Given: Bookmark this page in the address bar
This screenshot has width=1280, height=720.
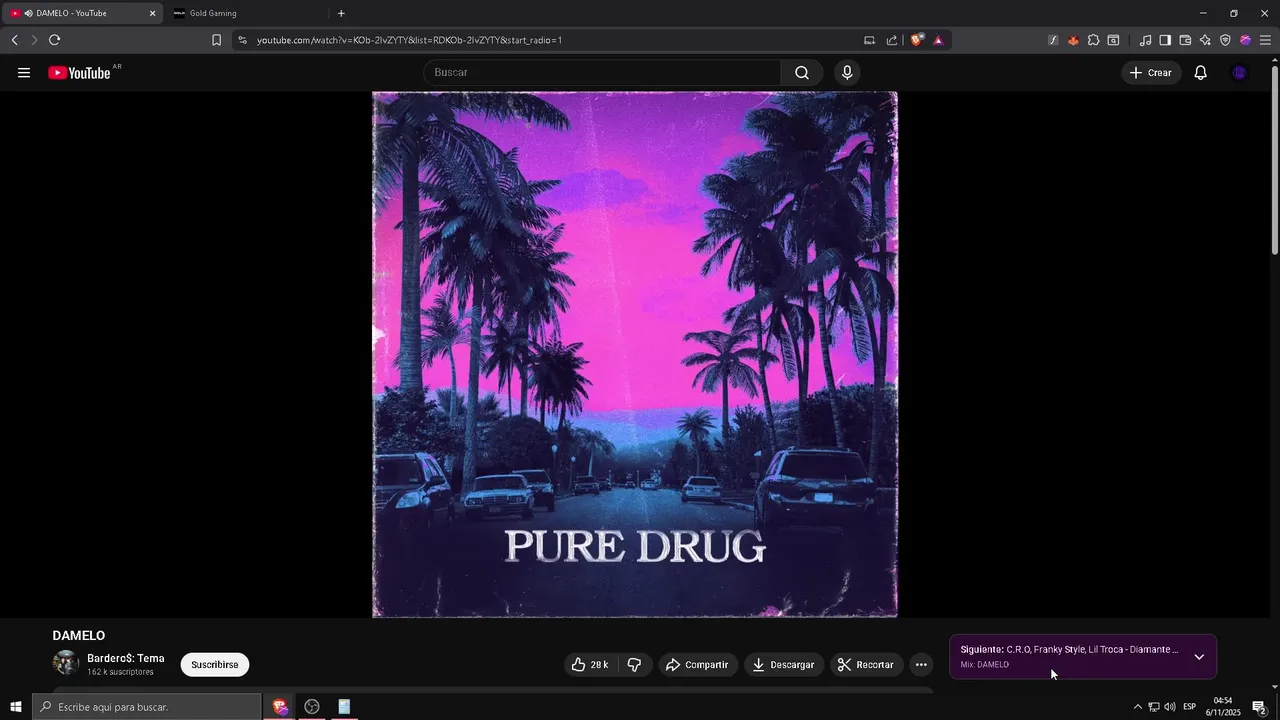Looking at the screenshot, I should pos(216,40).
